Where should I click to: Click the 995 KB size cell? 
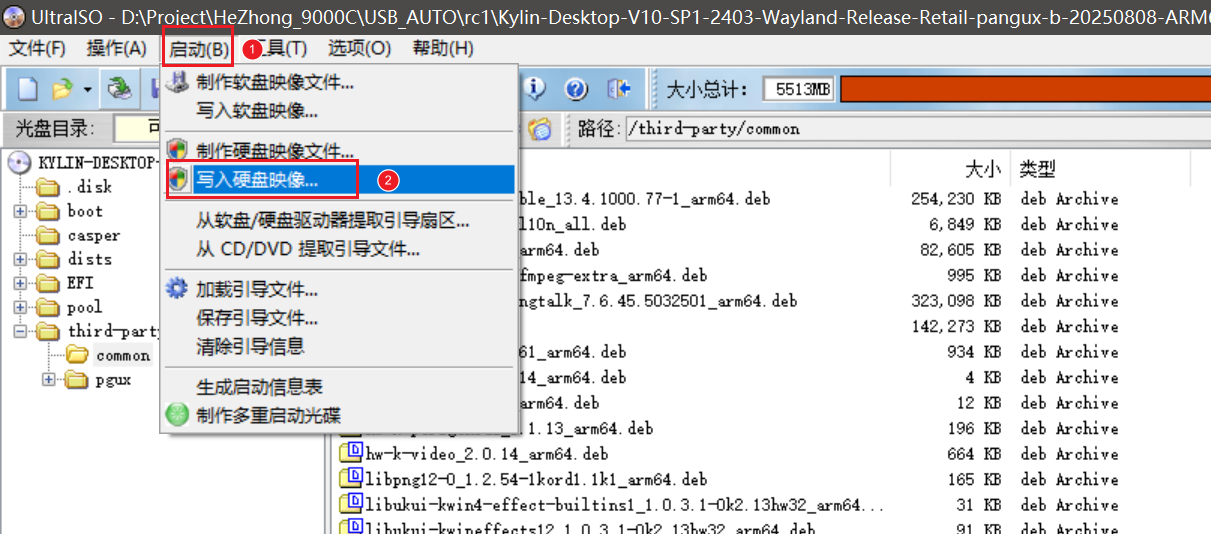(973, 276)
